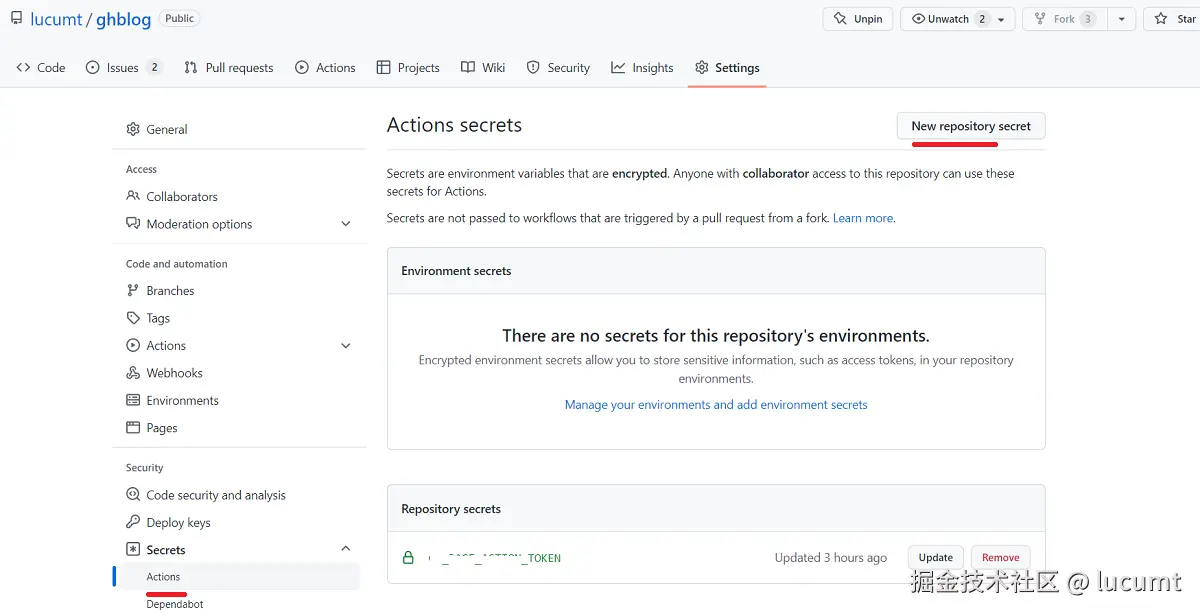Viewport: 1200px width, 614px height.
Task: Open the Issues tab
Action: [x=124, y=68]
